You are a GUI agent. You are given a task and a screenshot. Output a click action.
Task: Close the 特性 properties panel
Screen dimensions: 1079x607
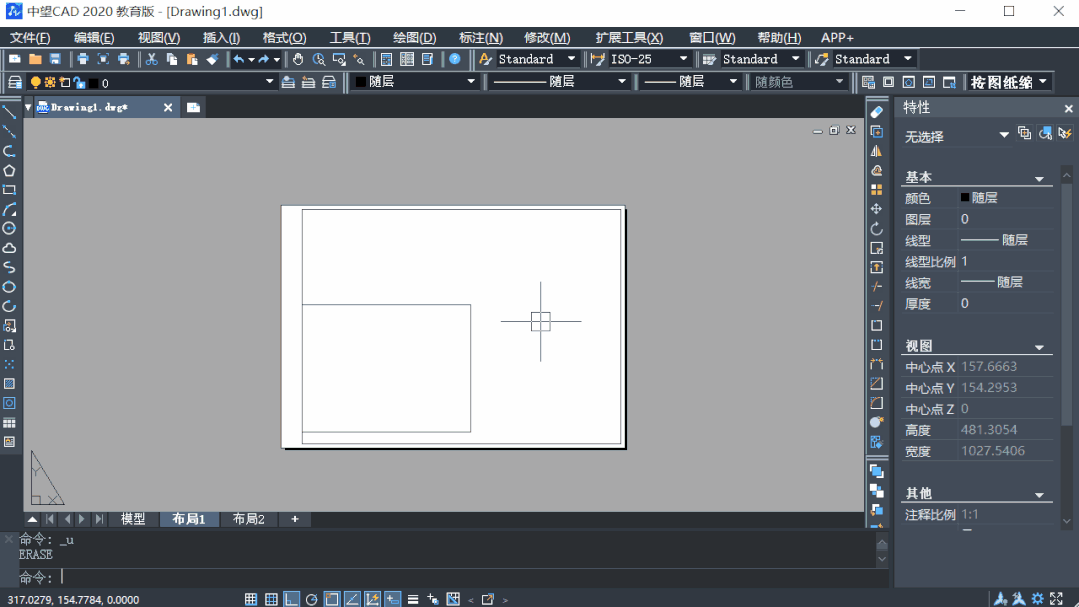coord(1069,109)
